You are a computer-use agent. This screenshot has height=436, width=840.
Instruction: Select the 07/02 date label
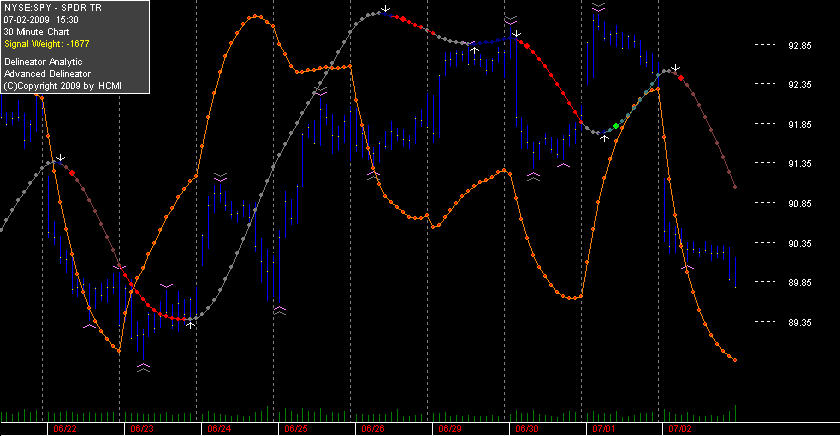(680, 429)
